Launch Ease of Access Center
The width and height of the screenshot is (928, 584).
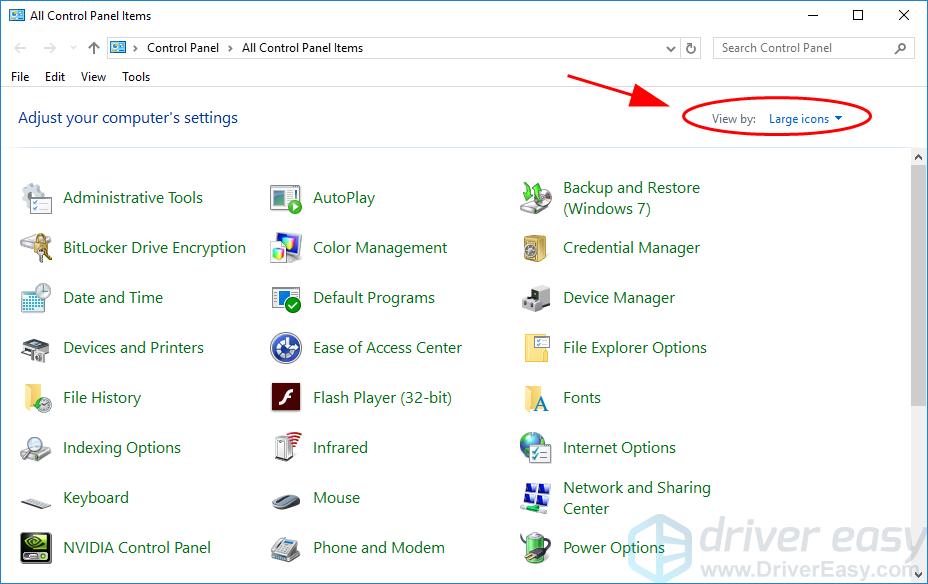[388, 348]
